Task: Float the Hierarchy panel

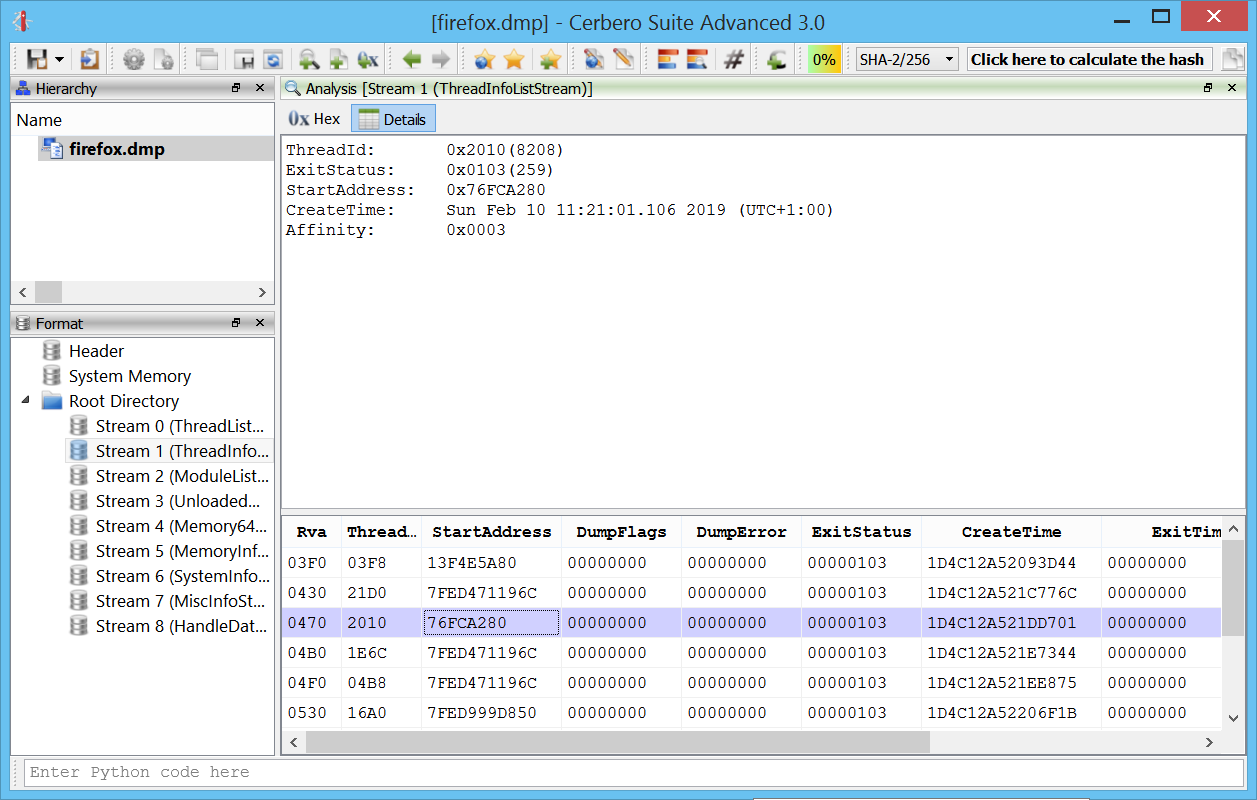Action: pyautogui.click(x=236, y=88)
